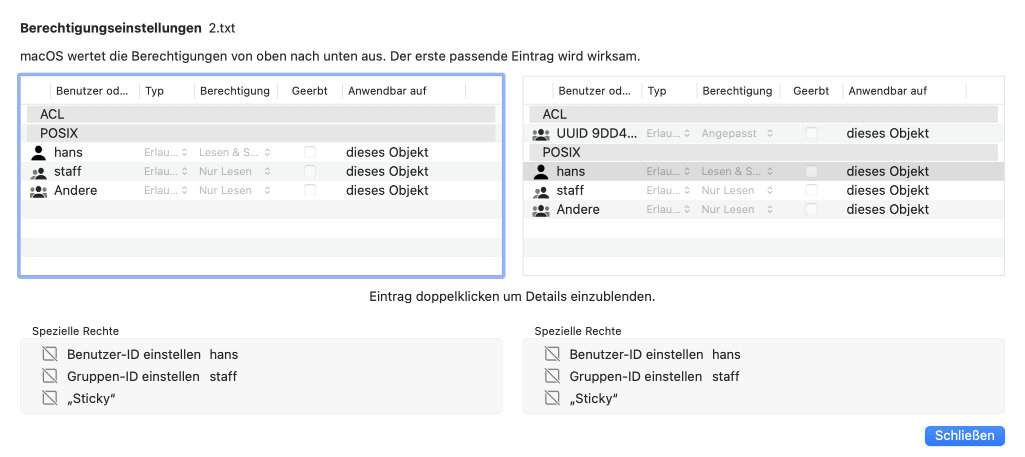
Task: Click the POSIX group row in right table
Action: click(x=764, y=152)
